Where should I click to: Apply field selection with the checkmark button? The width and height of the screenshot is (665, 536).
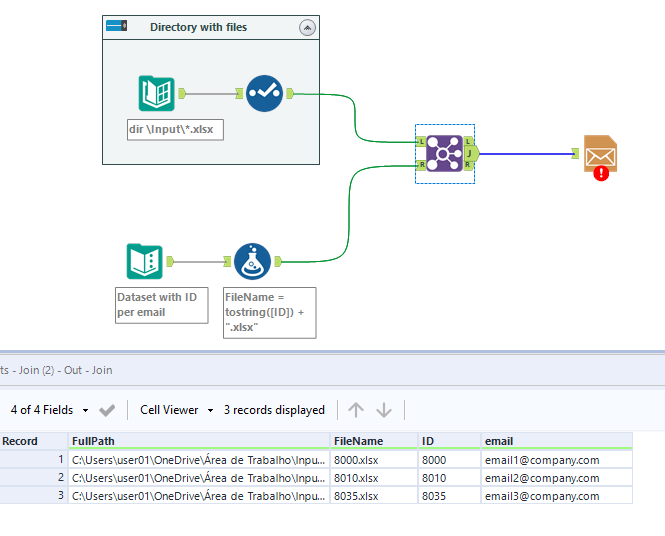click(x=107, y=410)
